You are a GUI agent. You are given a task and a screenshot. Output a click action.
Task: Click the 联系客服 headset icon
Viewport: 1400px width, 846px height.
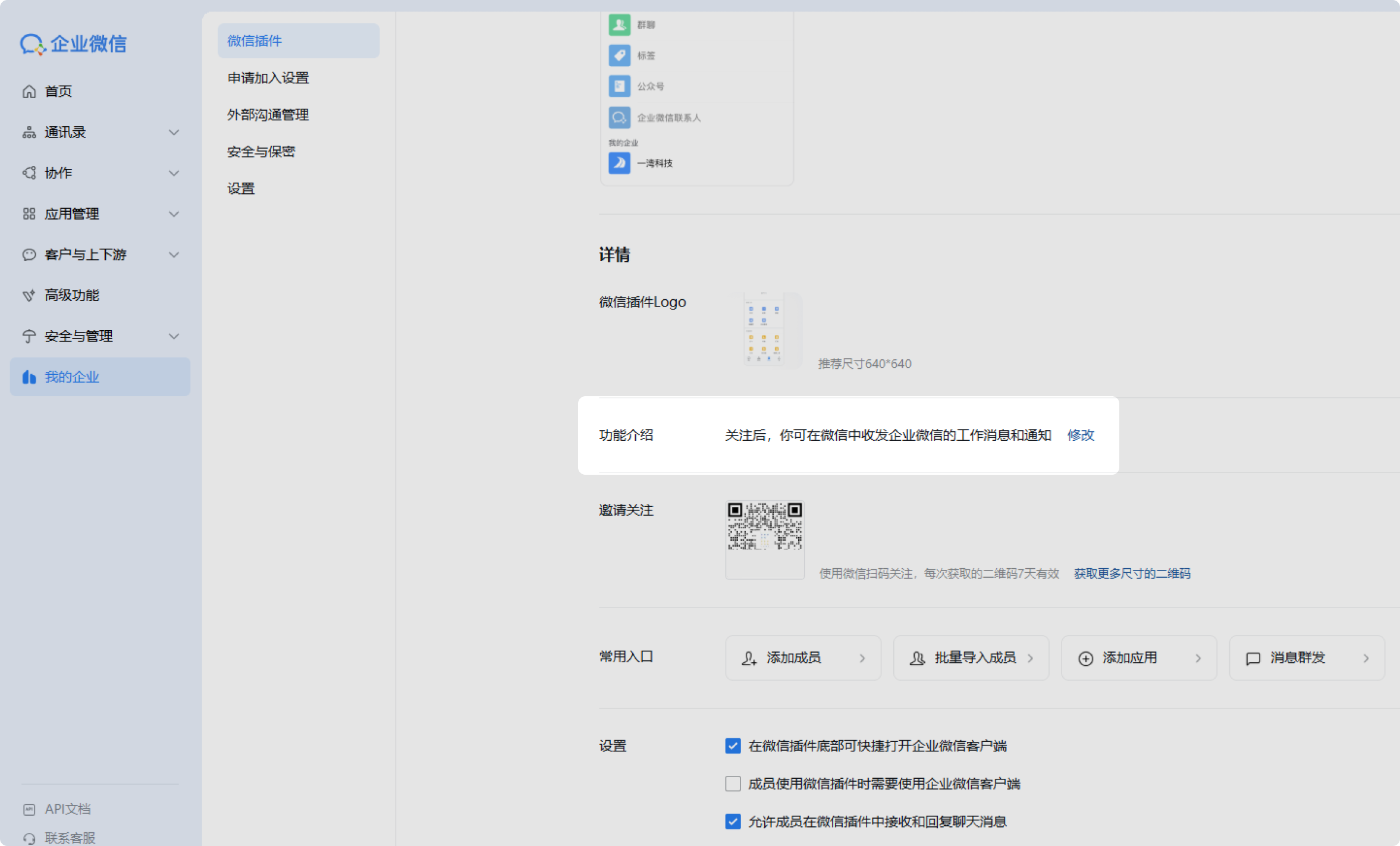click(29, 838)
